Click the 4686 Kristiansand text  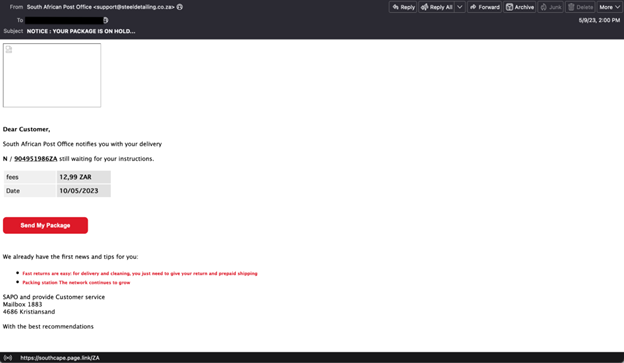click(x=29, y=312)
